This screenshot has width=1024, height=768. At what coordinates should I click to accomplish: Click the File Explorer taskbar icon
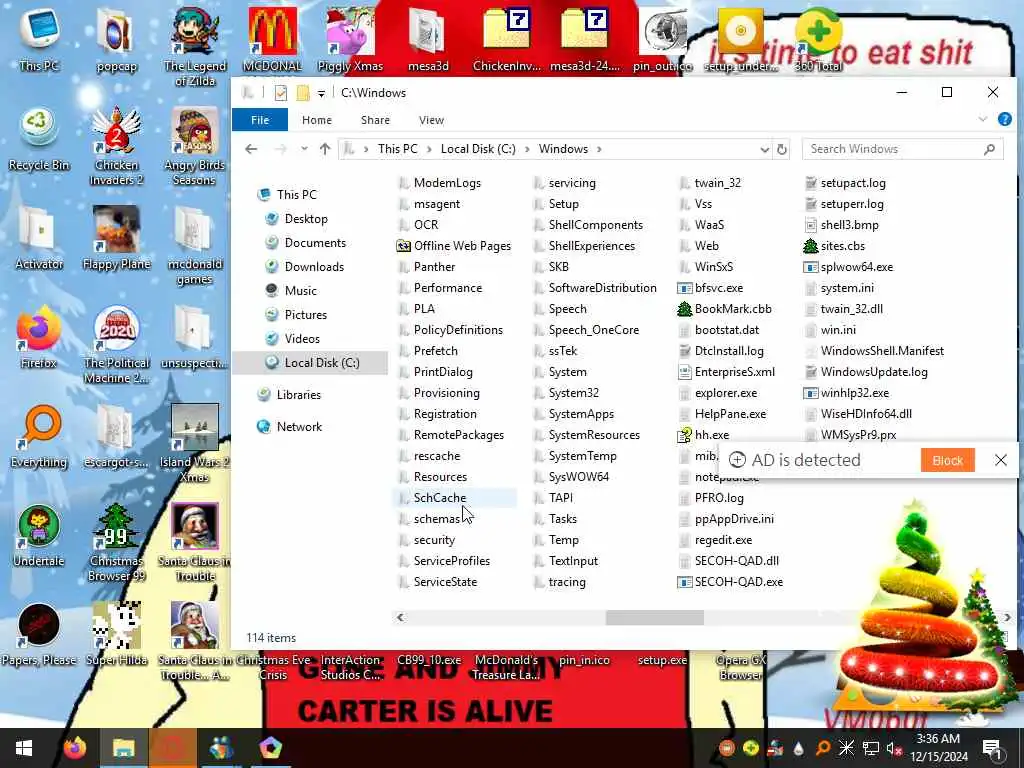tap(123, 748)
